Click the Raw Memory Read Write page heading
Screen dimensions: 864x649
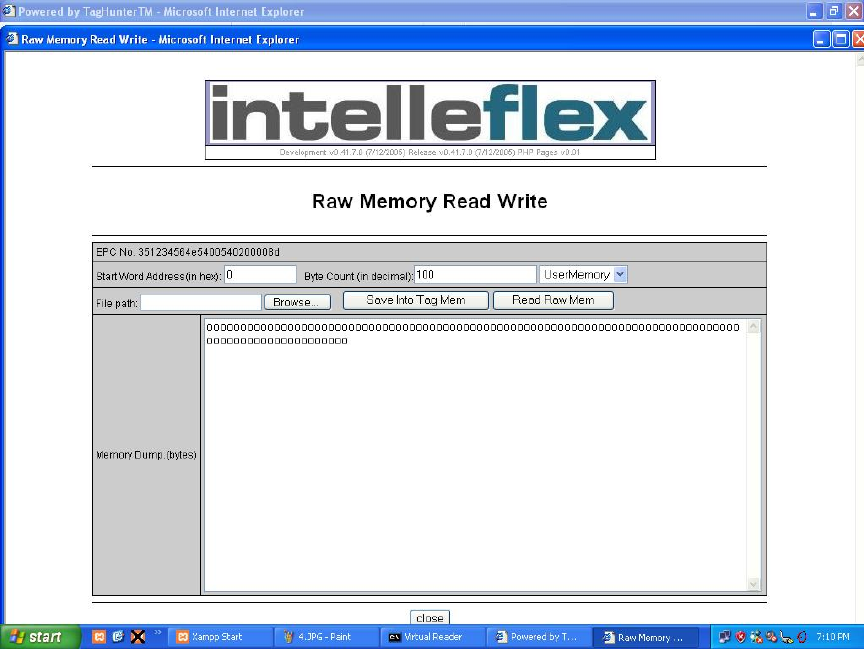click(x=429, y=201)
